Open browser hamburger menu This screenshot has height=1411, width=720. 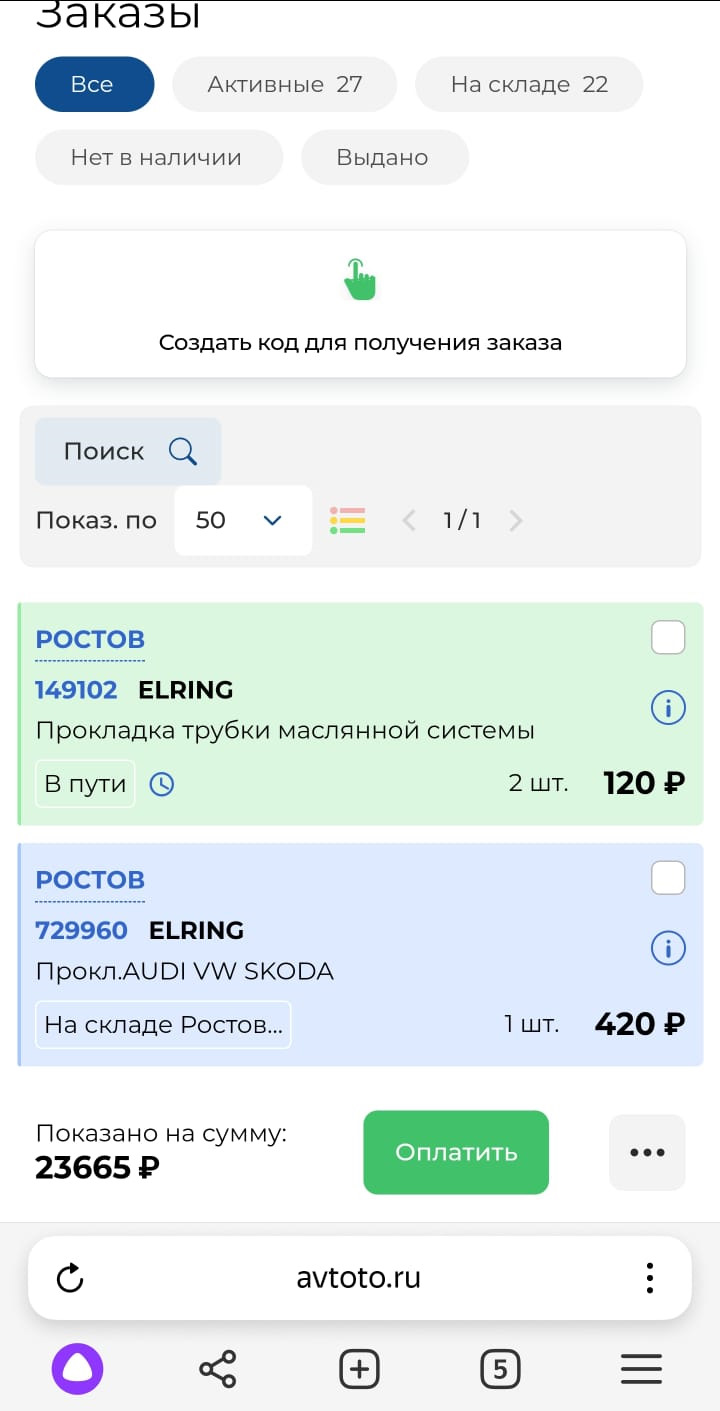pyautogui.click(x=641, y=1368)
